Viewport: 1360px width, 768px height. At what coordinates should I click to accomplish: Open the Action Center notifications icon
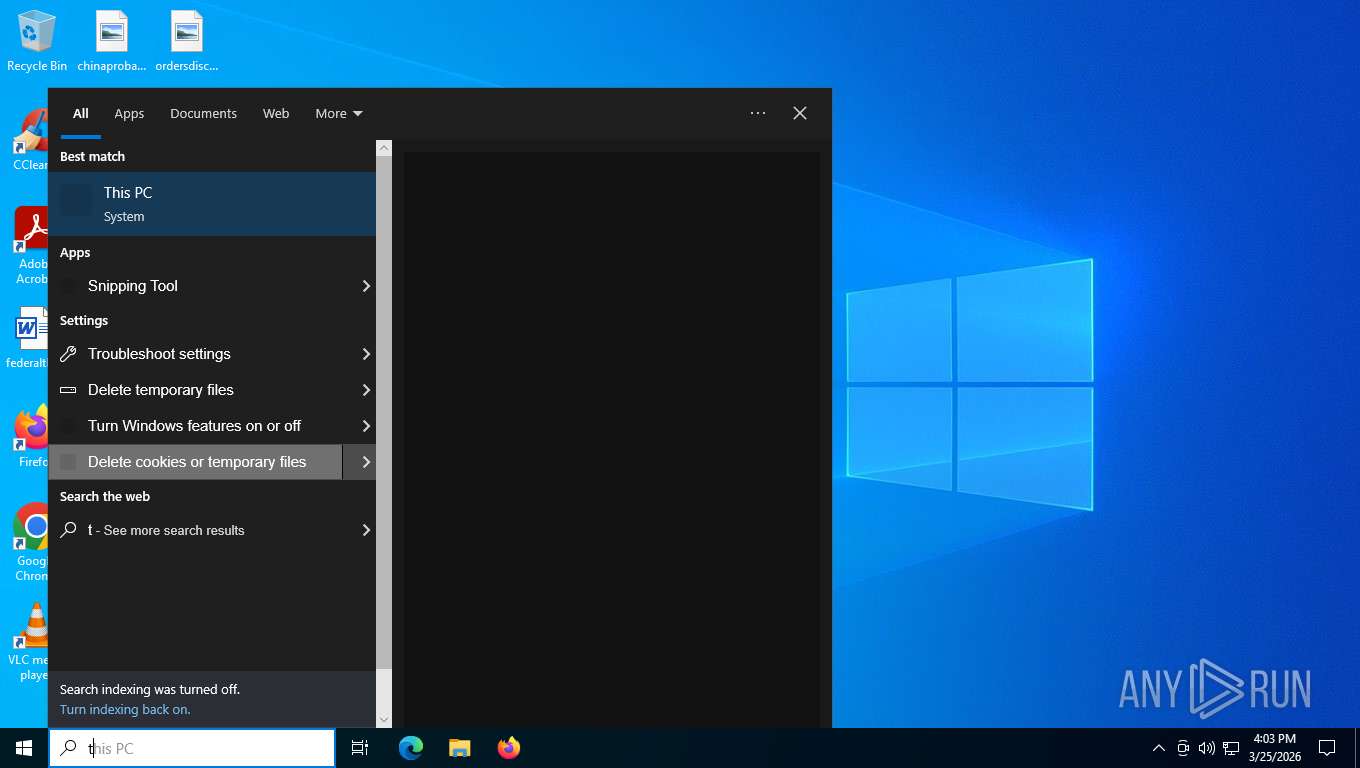(1327, 748)
